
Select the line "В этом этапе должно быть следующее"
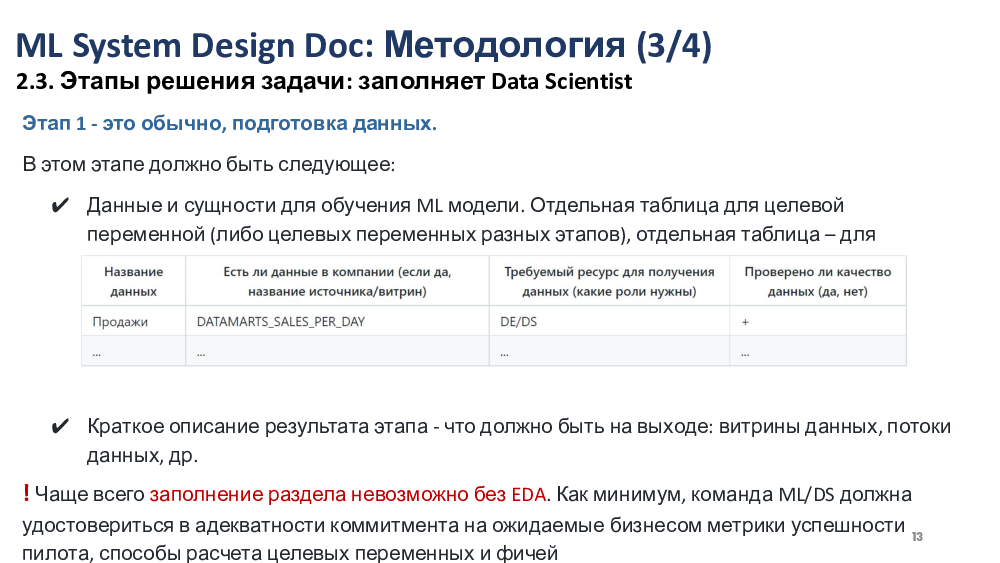(x=208, y=164)
